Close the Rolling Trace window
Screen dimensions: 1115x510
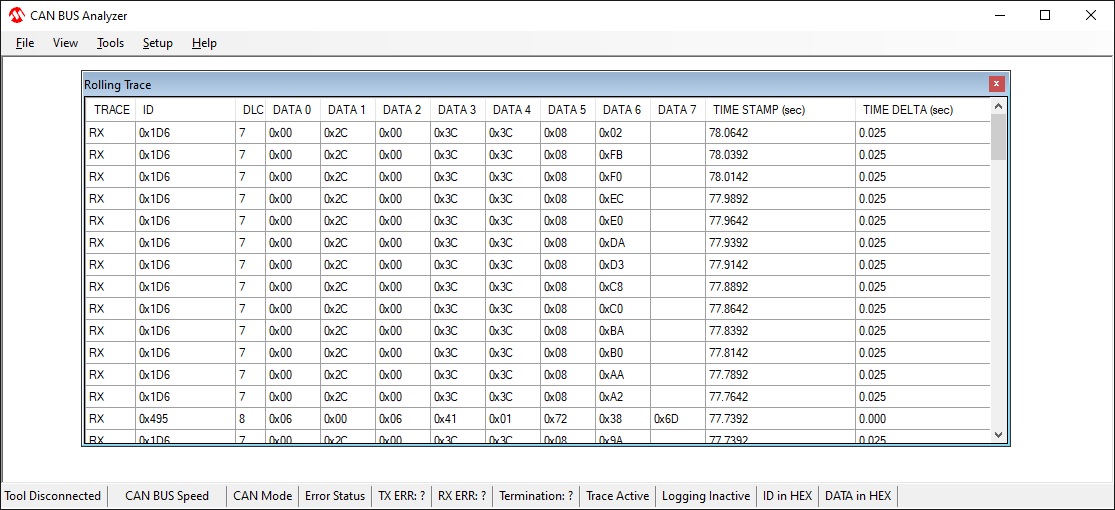[996, 85]
